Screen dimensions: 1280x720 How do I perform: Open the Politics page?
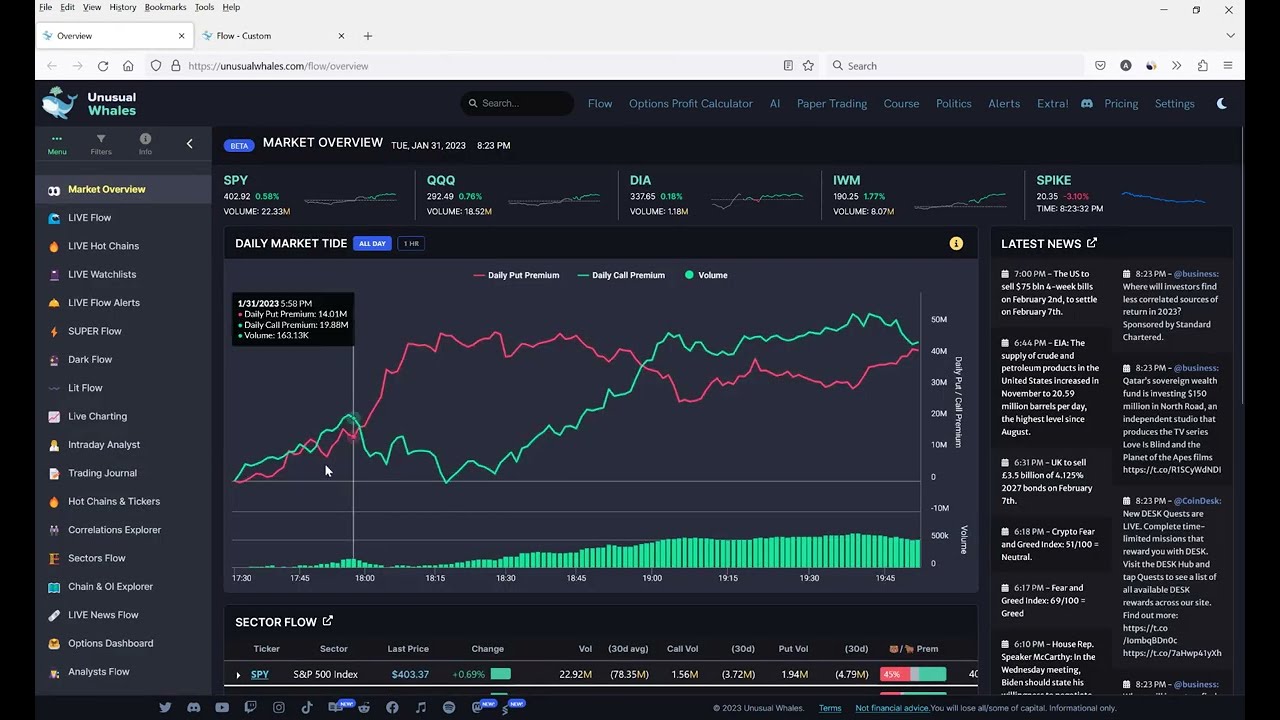click(x=954, y=103)
